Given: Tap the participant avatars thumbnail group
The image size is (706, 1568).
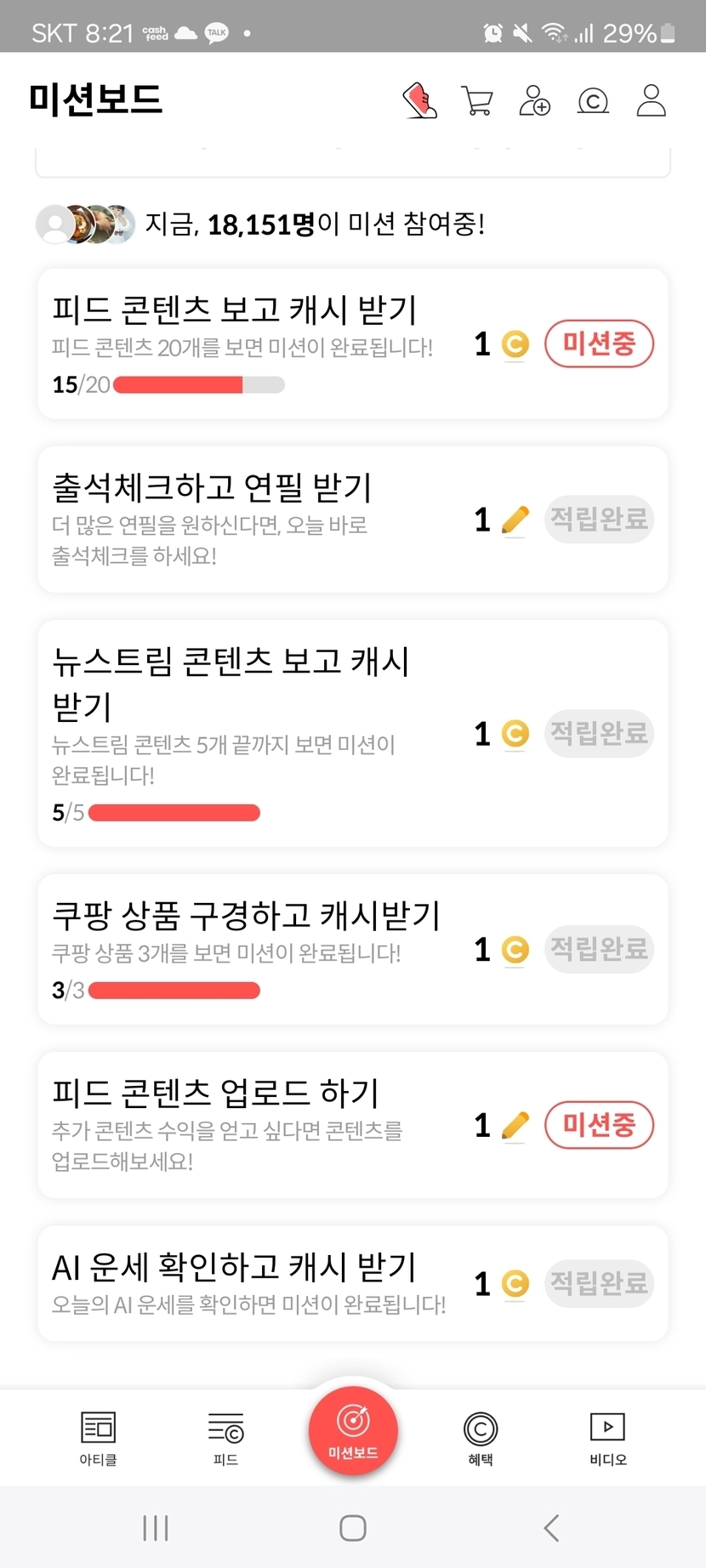Looking at the screenshot, I should (85, 224).
